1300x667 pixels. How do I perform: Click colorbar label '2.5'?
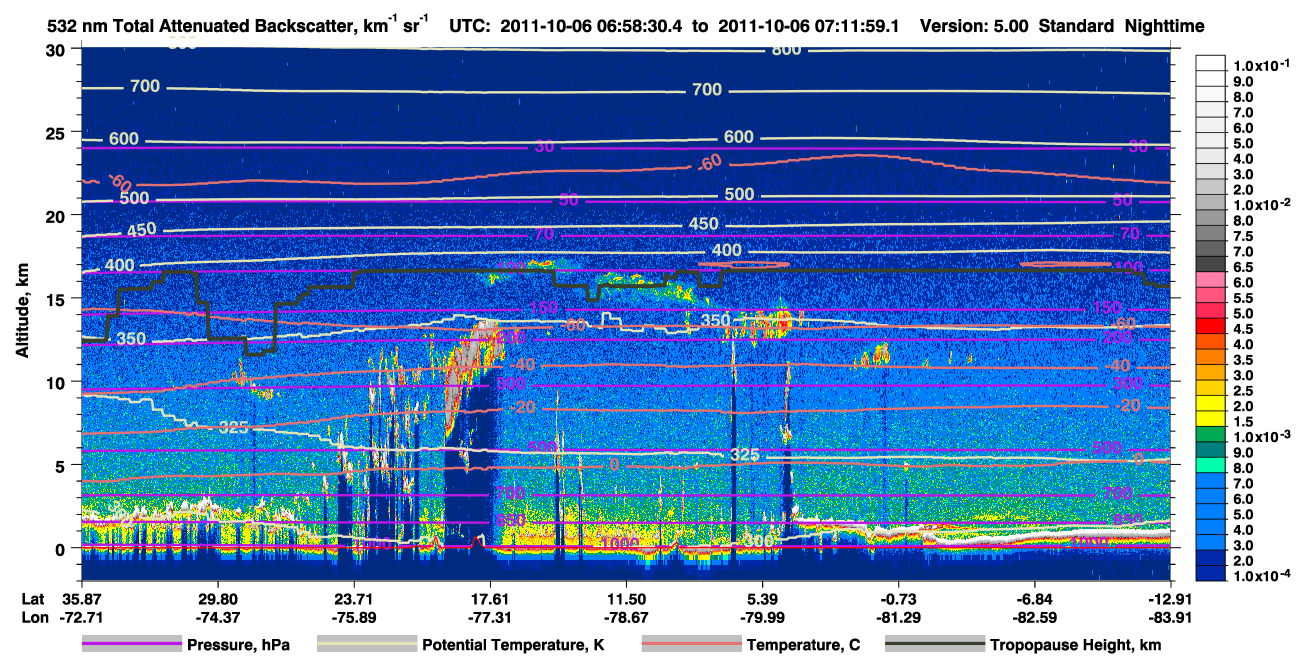(x=1242, y=391)
